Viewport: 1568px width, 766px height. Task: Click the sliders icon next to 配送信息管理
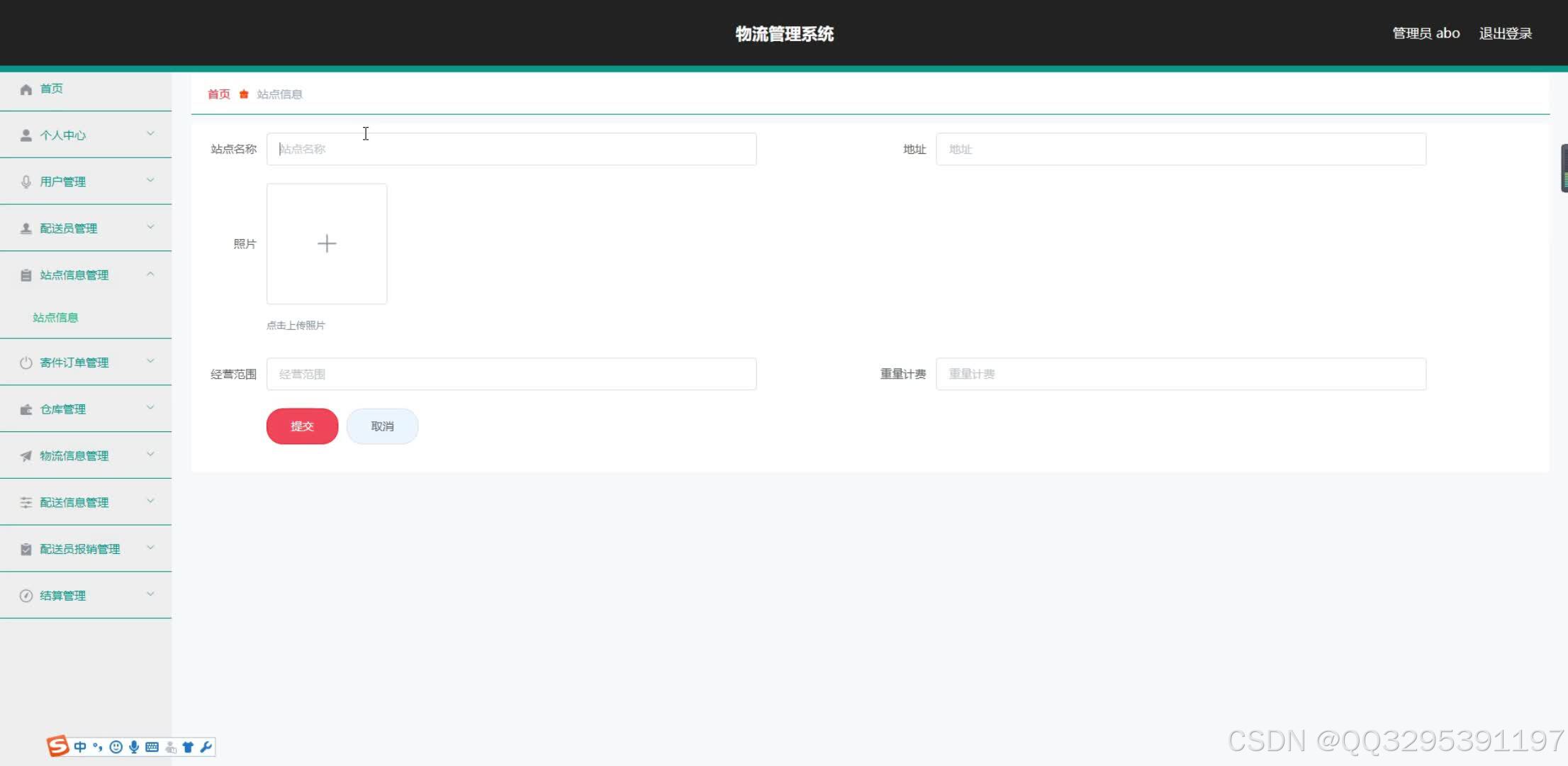click(x=26, y=503)
